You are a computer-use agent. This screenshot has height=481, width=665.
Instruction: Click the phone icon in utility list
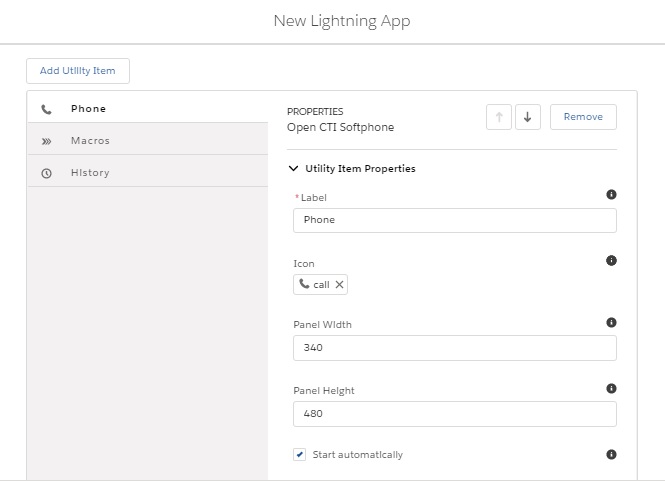(x=46, y=109)
